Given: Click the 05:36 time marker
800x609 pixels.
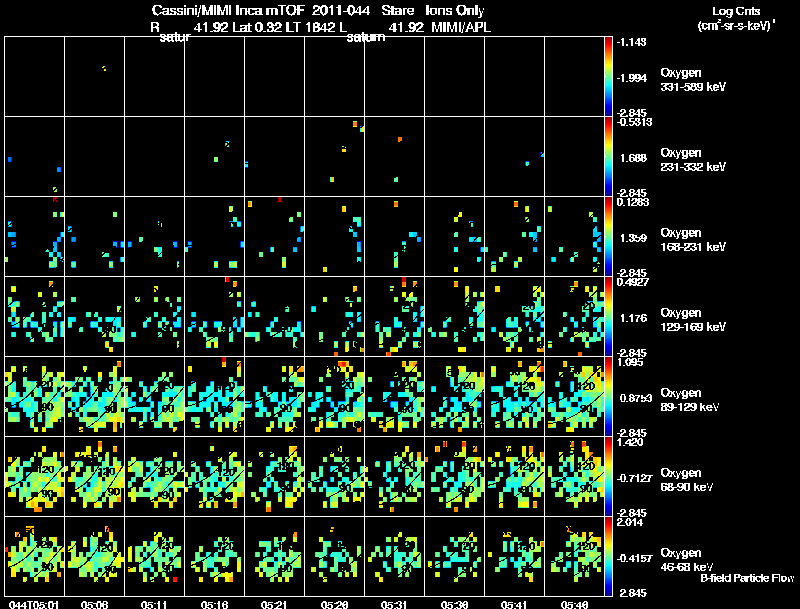Looking at the screenshot, I should click(x=454, y=604).
